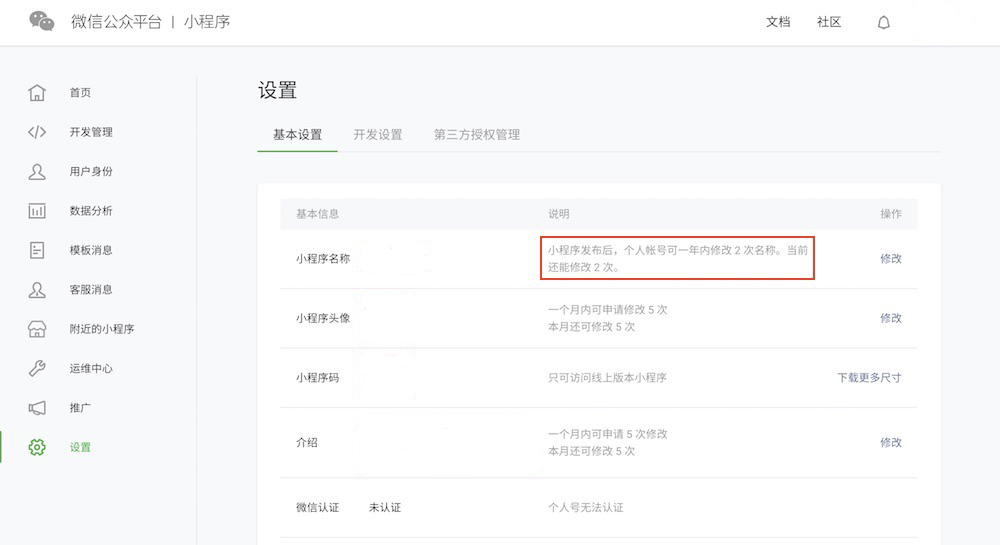Select the nearby mini programs store icon
The height and width of the screenshot is (545, 1000).
point(37,329)
